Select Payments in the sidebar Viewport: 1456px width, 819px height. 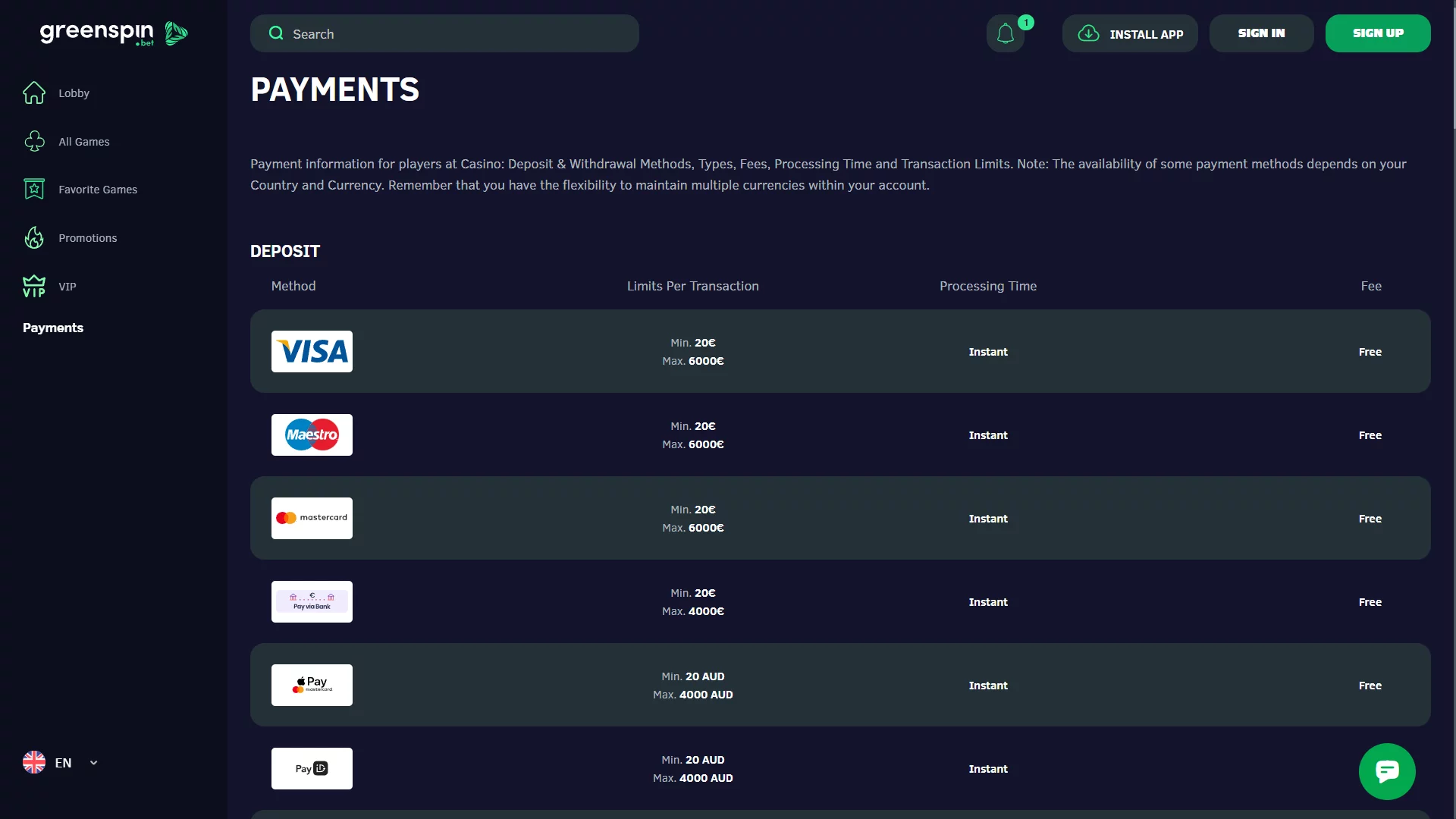point(53,328)
